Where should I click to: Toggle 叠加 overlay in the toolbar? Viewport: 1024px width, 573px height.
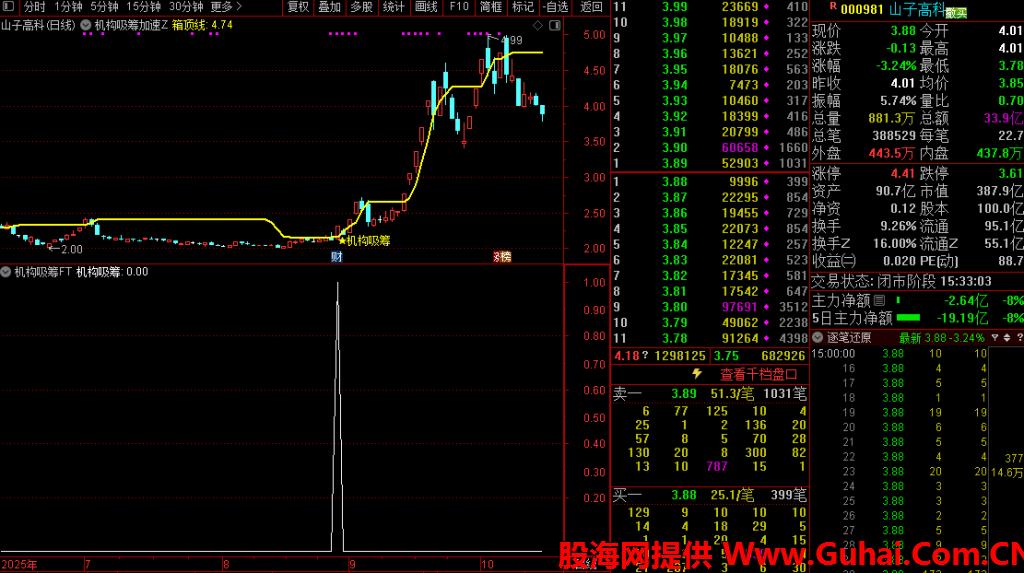329,7
